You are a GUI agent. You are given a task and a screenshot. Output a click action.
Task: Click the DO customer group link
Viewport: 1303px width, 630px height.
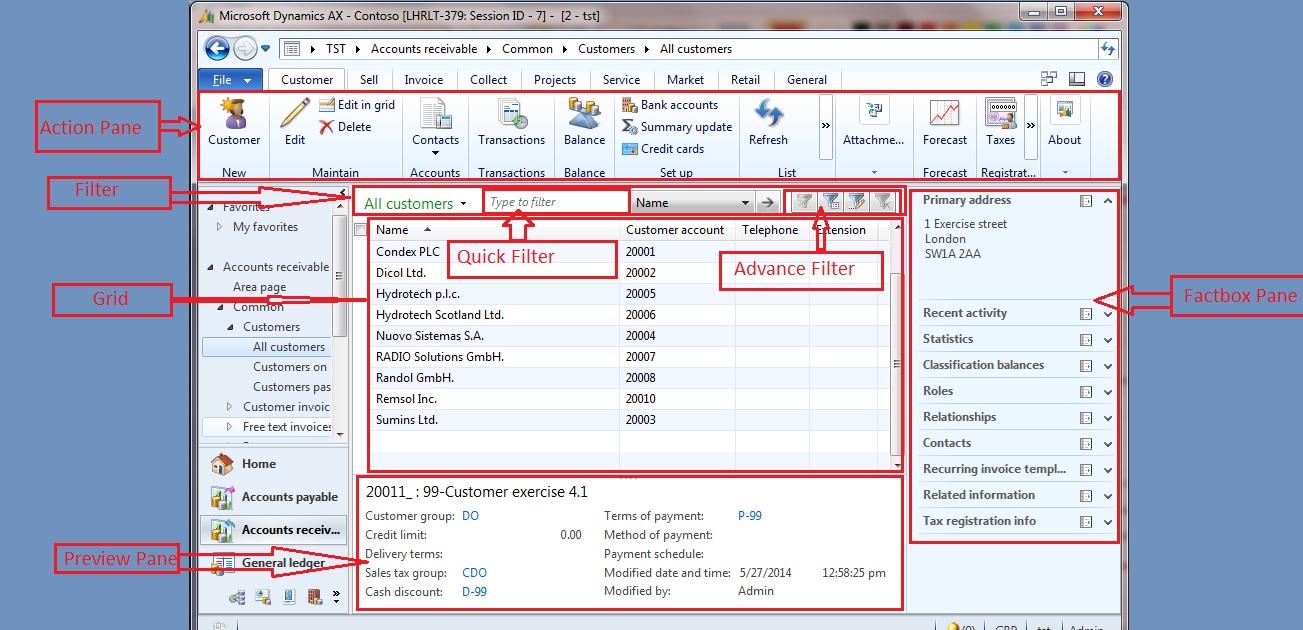point(470,516)
